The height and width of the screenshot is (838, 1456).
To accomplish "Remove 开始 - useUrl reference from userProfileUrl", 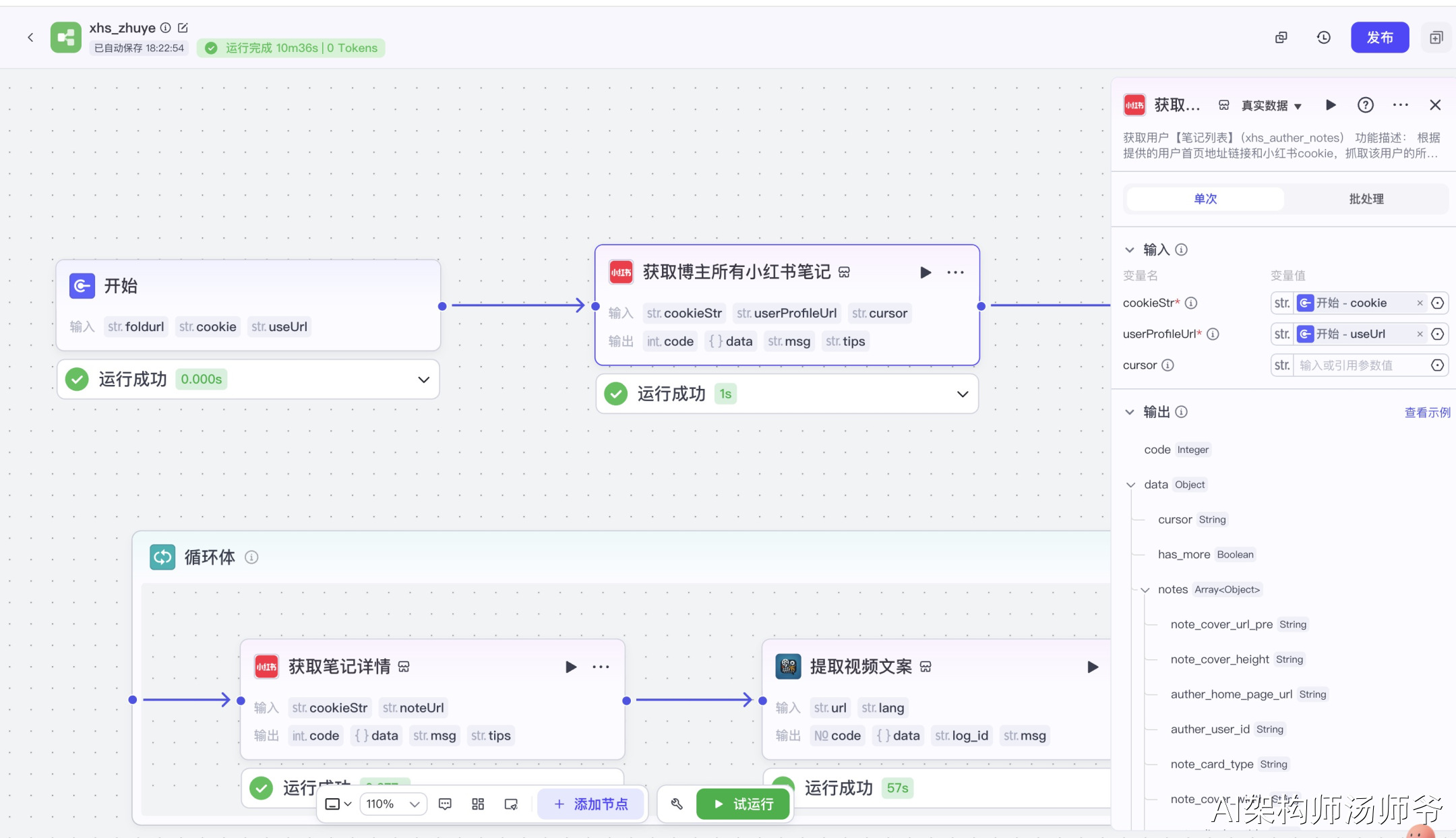I will coord(1420,334).
